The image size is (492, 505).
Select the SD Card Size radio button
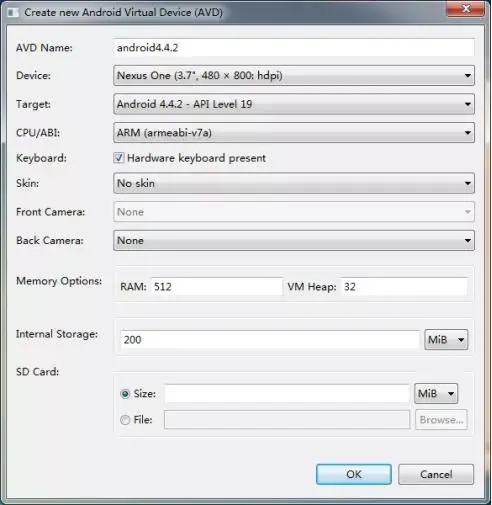(x=125, y=394)
